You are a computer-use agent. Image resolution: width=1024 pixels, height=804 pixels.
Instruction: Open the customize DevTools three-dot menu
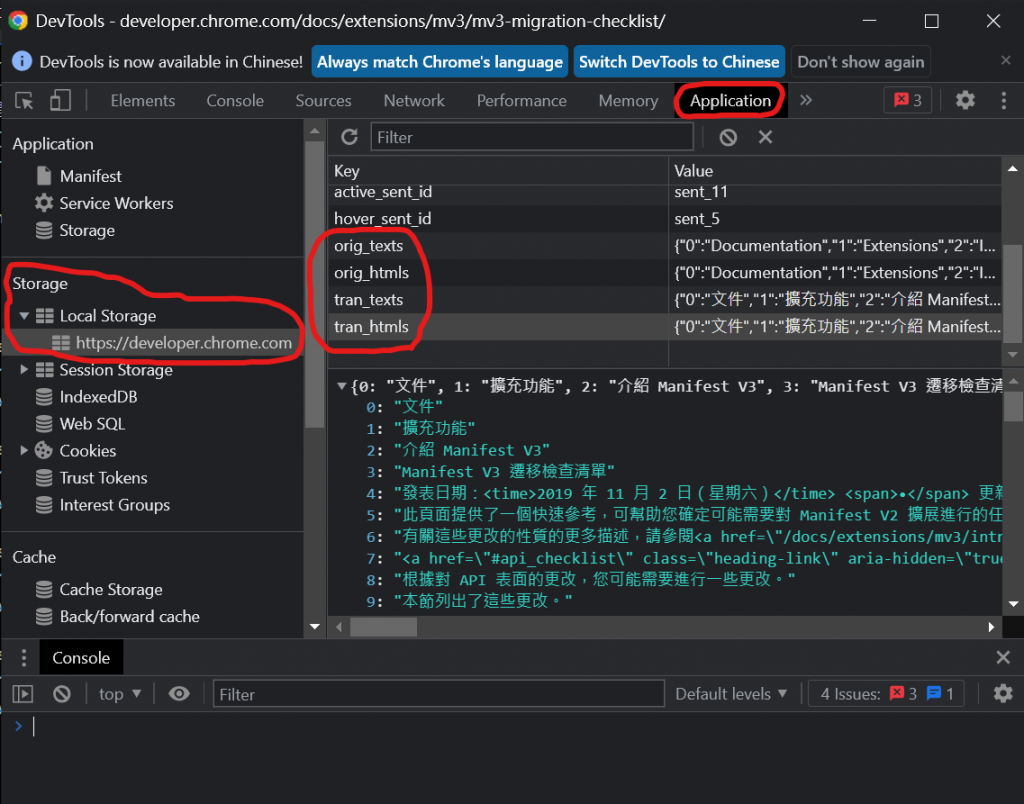[x=1004, y=100]
